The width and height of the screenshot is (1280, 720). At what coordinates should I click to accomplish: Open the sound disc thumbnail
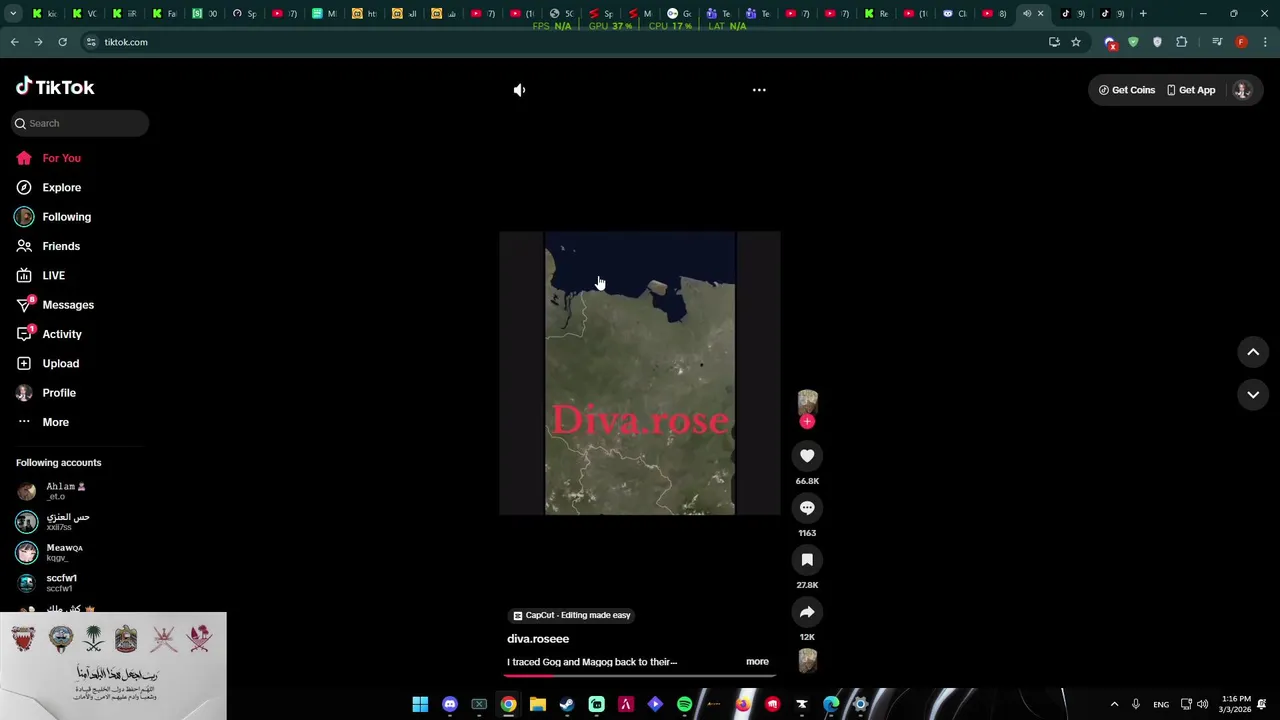tap(807, 660)
